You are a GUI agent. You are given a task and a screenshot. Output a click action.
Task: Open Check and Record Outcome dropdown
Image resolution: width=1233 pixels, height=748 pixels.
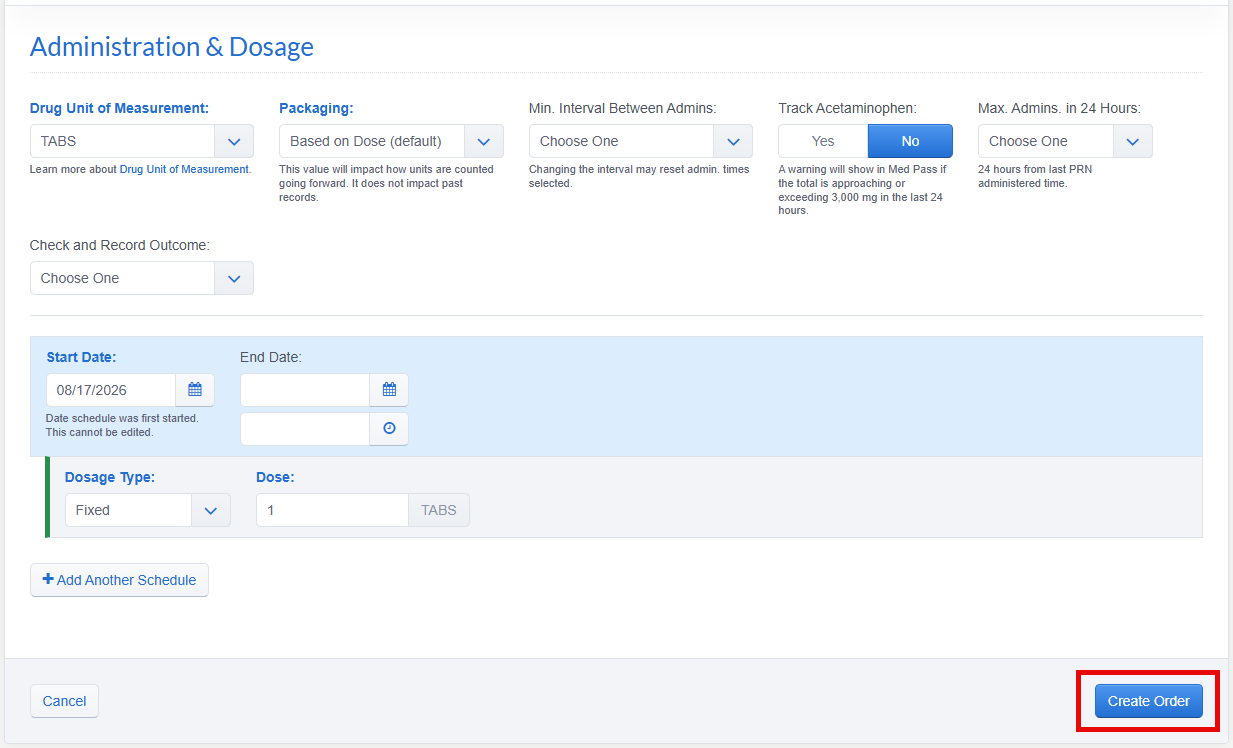(141, 278)
